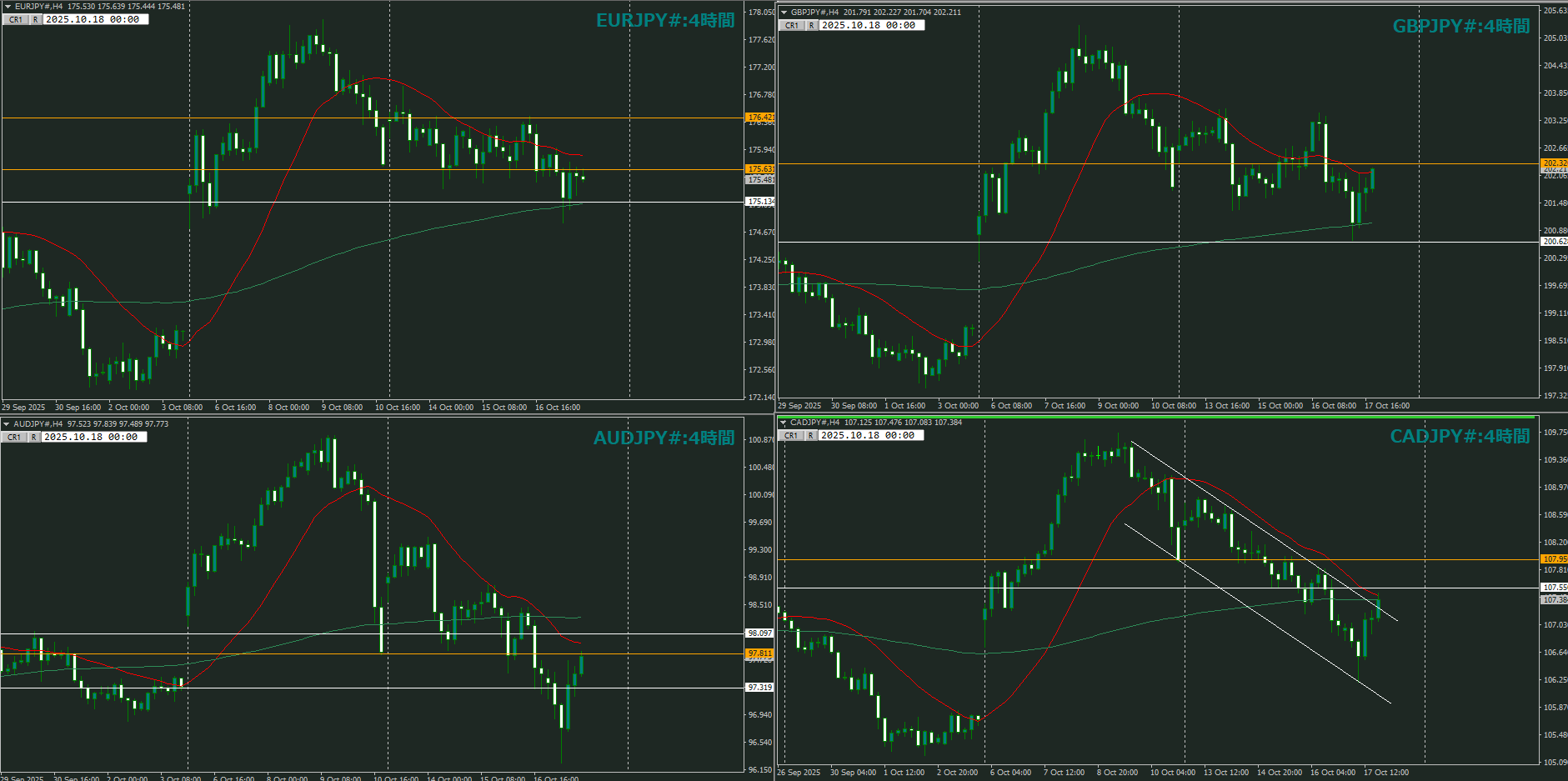
Task: Select the date input on AUDJPY chart
Action: tap(93, 437)
